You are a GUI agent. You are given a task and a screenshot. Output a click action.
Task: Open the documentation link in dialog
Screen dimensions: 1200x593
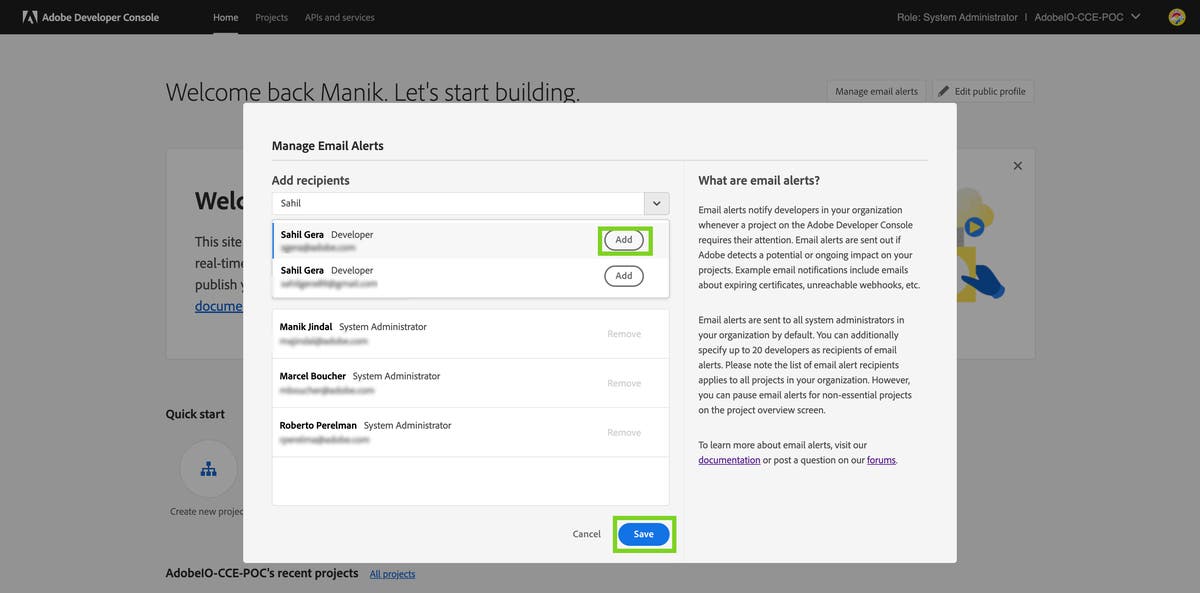[729, 460]
